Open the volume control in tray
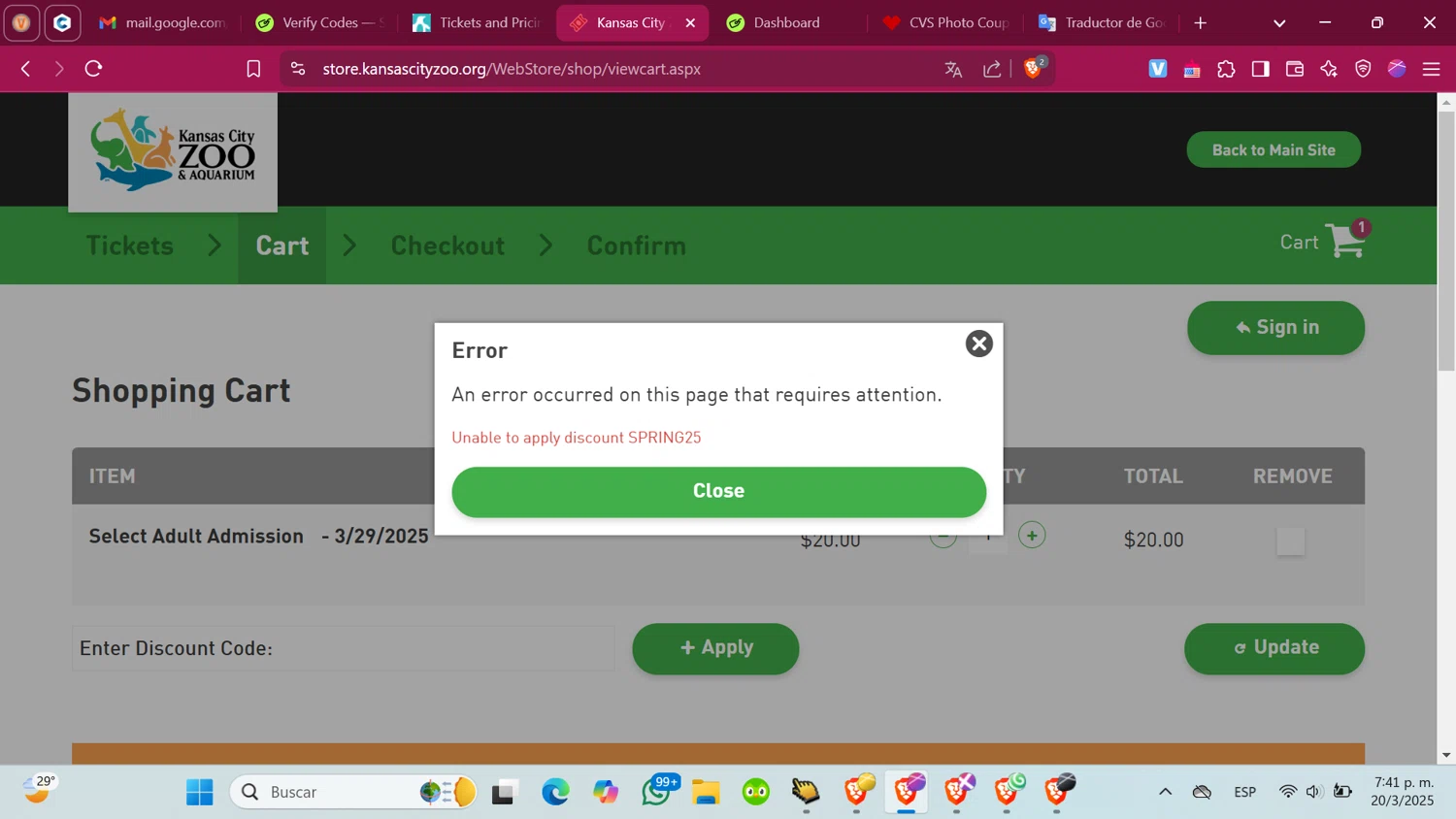 [1314, 792]
